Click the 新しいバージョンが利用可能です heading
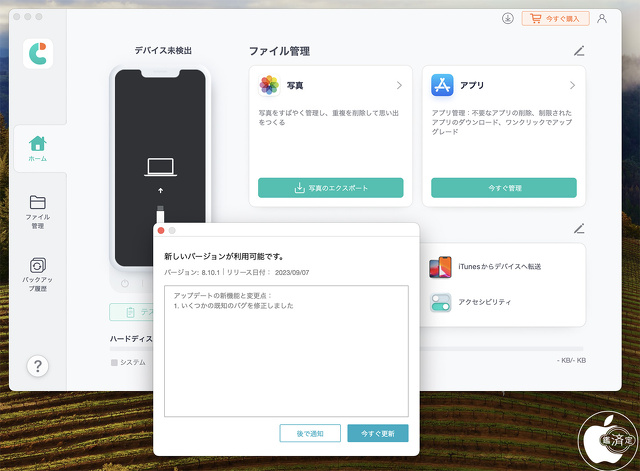Screen dimensions: 640x471 pos(224,256)
